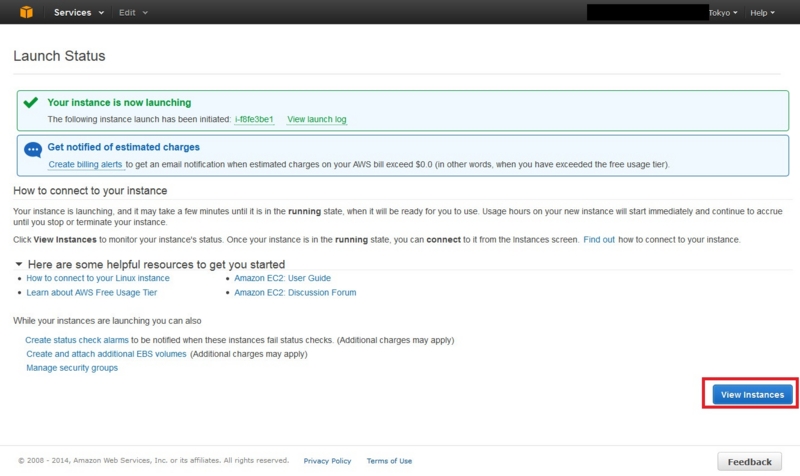Image resolution: width=800 pixels, height=476 pixels.
Task: Click the View Instances button
Action: point(752,394)
